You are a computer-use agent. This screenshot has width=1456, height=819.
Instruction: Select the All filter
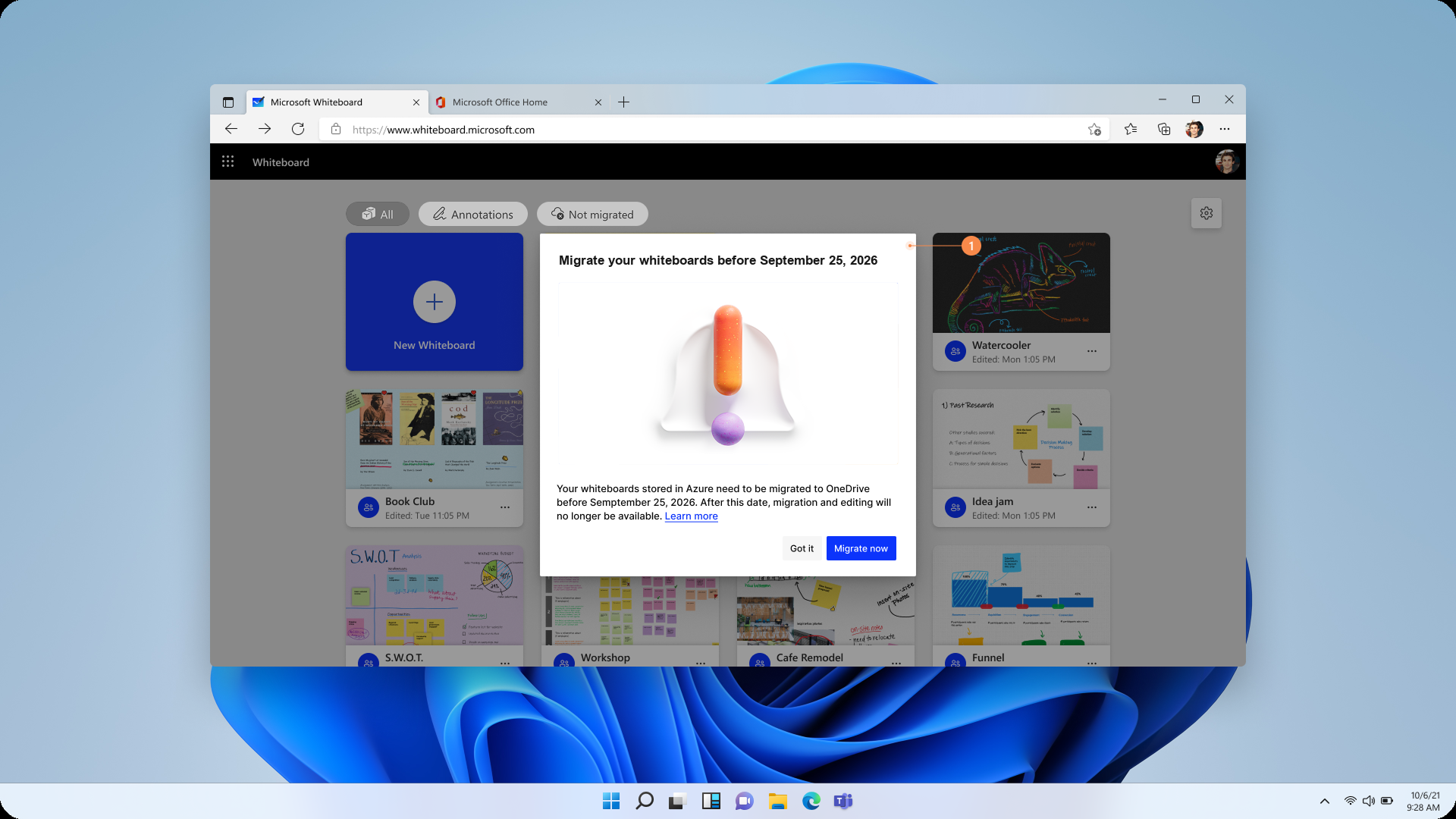(x=378, y=214)
